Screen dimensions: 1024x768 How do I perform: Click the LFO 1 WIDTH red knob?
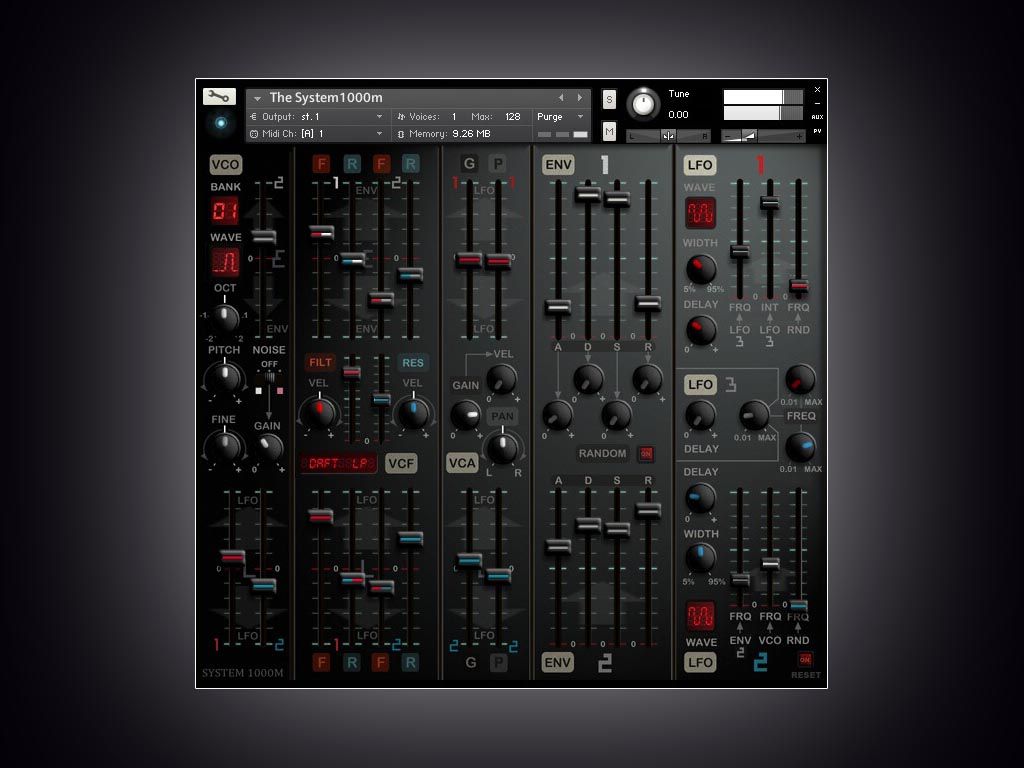point(701,268)
